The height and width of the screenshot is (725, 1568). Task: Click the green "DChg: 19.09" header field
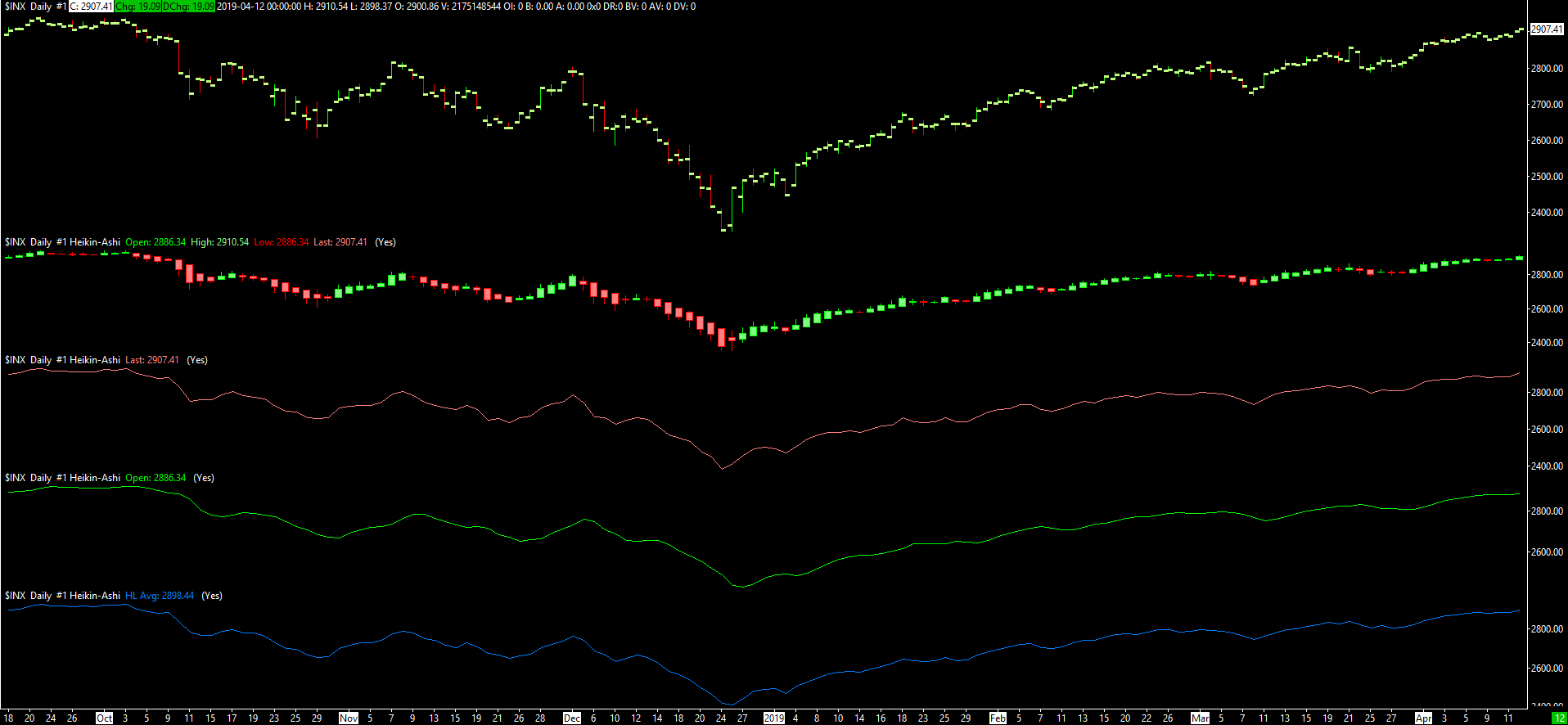[x=188, y=7]
